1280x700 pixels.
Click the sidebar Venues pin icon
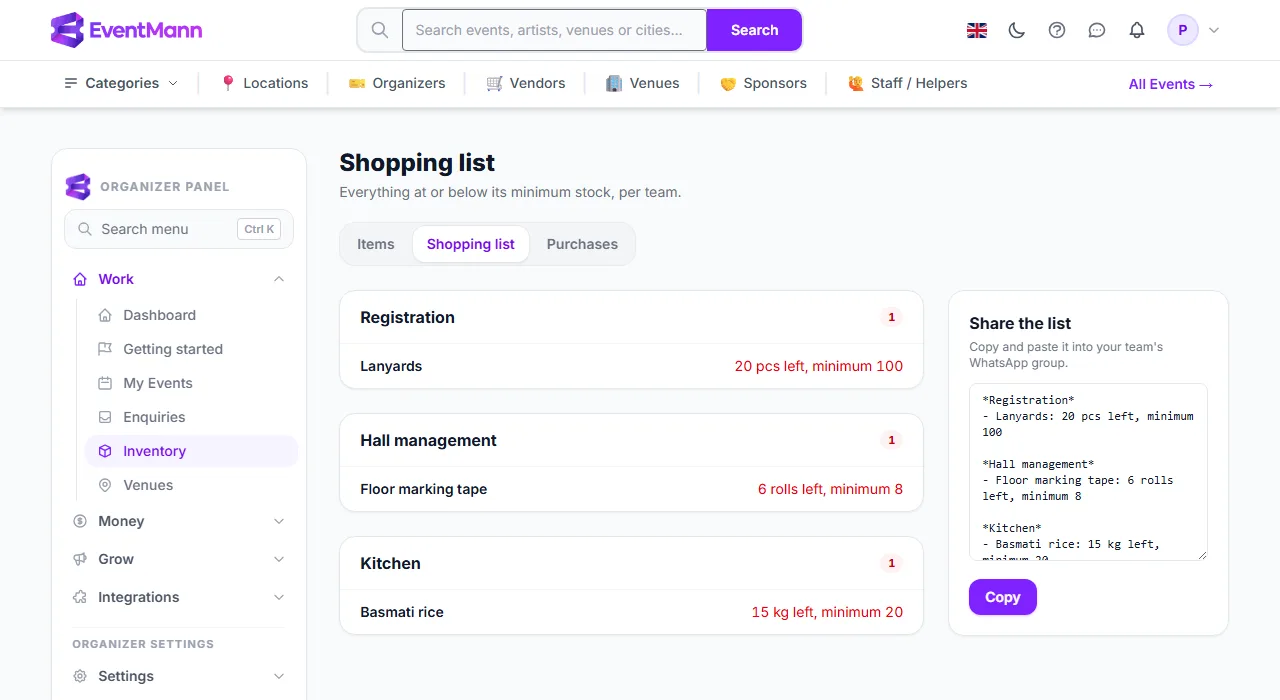coord(105,485)
